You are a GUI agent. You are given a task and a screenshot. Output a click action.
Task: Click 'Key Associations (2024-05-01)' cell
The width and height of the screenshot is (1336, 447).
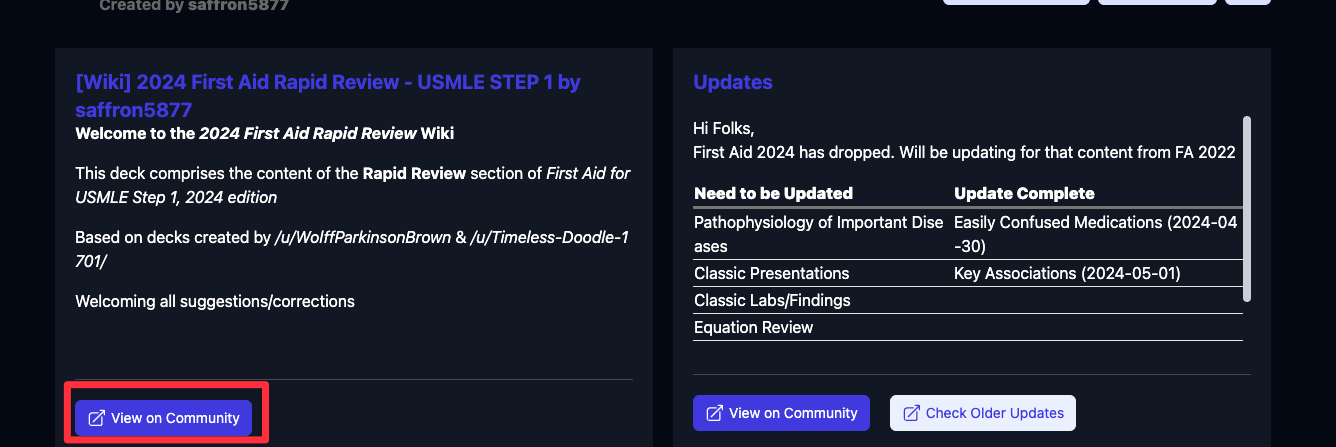[1072, 273]
